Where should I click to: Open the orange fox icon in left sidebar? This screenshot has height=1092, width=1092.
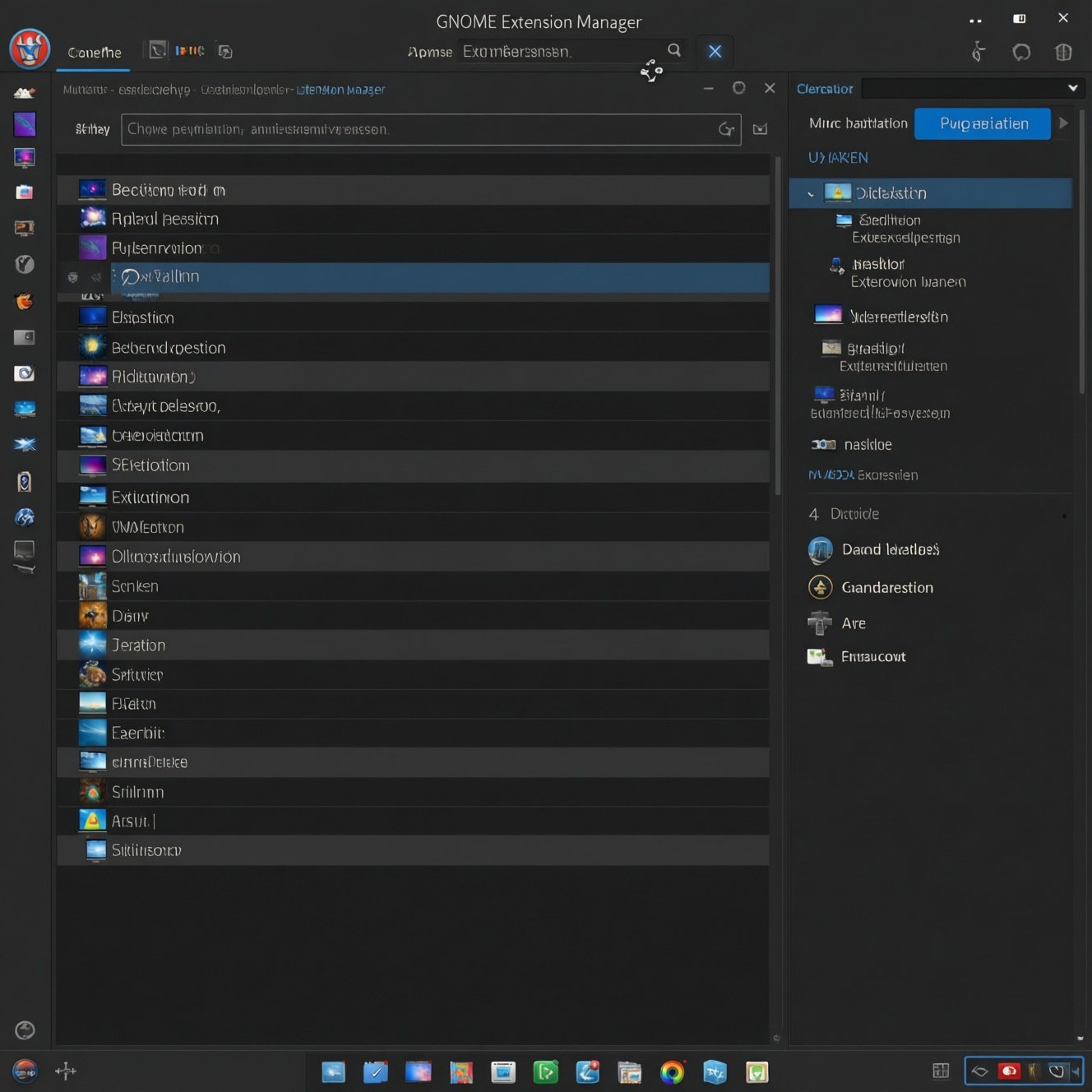(x=25, y=301)
